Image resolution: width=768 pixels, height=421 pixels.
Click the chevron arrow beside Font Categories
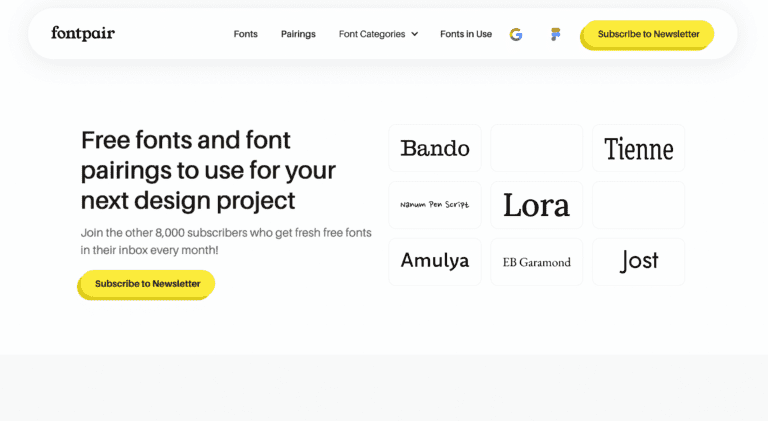(415, 34)
